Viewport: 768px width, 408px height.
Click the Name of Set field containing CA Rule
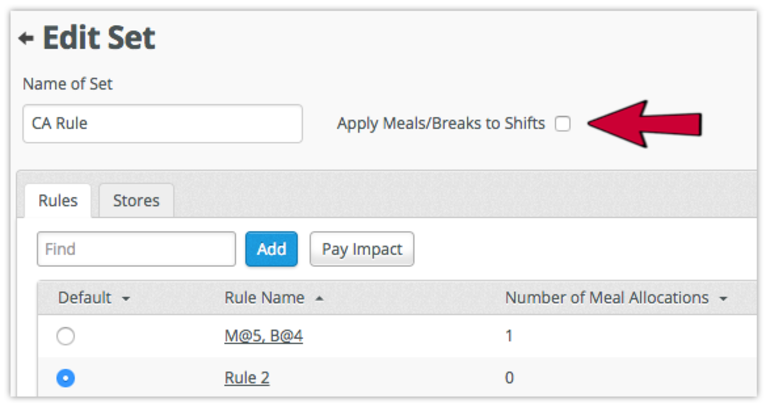pyautogui.click(x=163, y=123)
